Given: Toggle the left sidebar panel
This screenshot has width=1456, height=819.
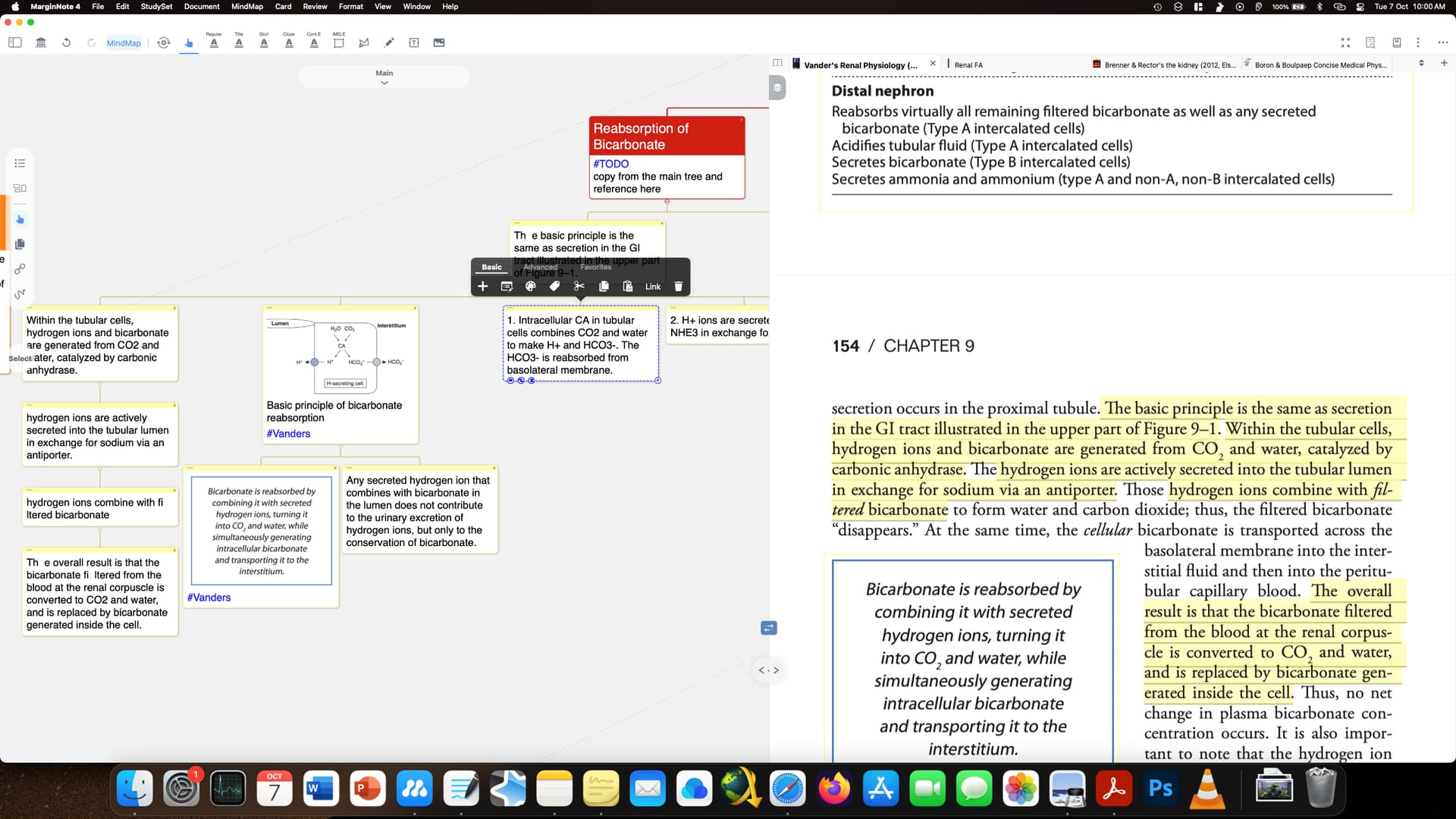Looking at the screenshot, I should click(x=15, y=42).
